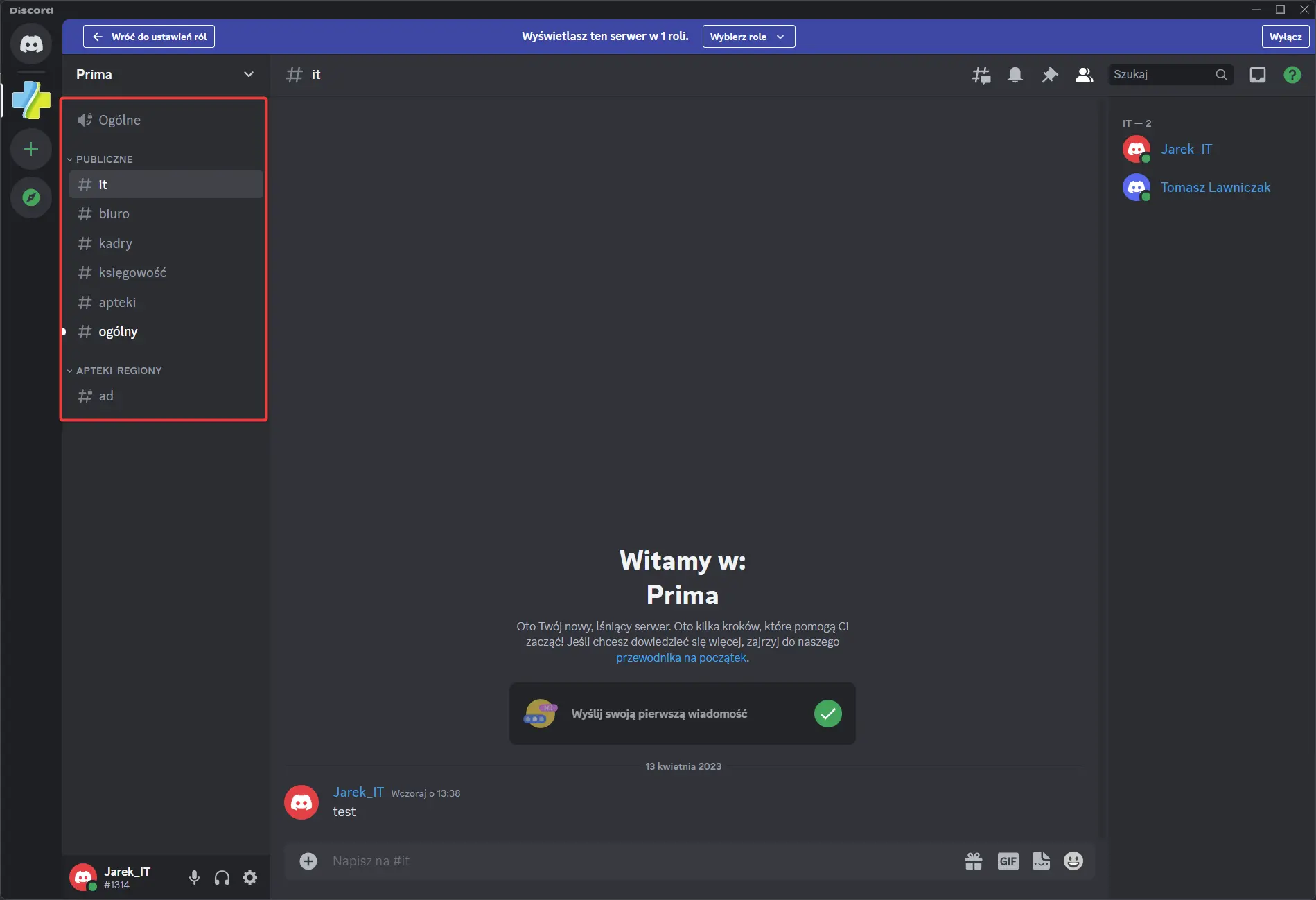Click Wyślij swoją pierwszą wiadomość card

(683, 714)
